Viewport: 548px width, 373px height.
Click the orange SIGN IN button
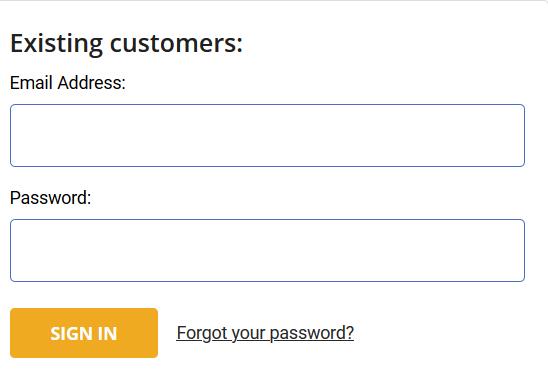(x=84, y=333)
